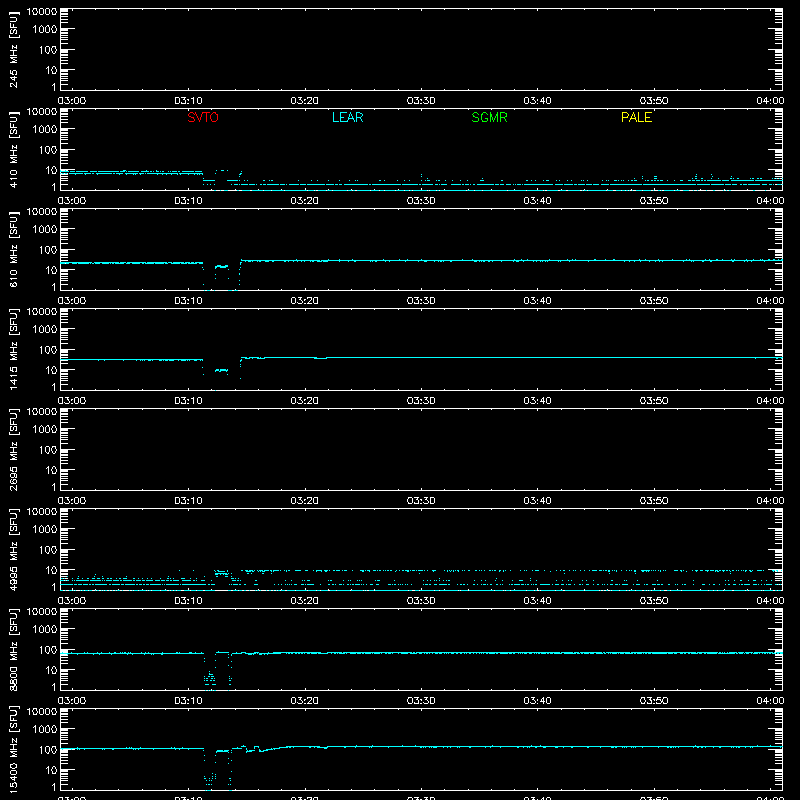Click the 1415 MHz [SFU] axis label
The width and height of the screenshot is (800, 800).
[13, 350]
